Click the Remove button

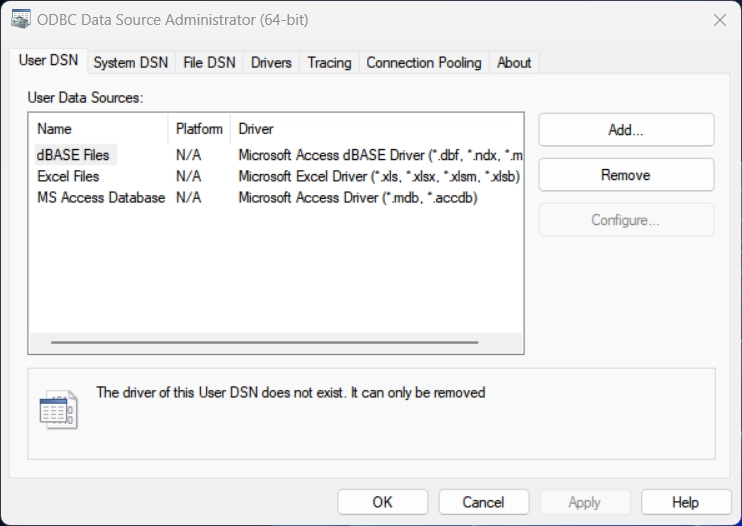pyautogui.click(x=626, y=175)
